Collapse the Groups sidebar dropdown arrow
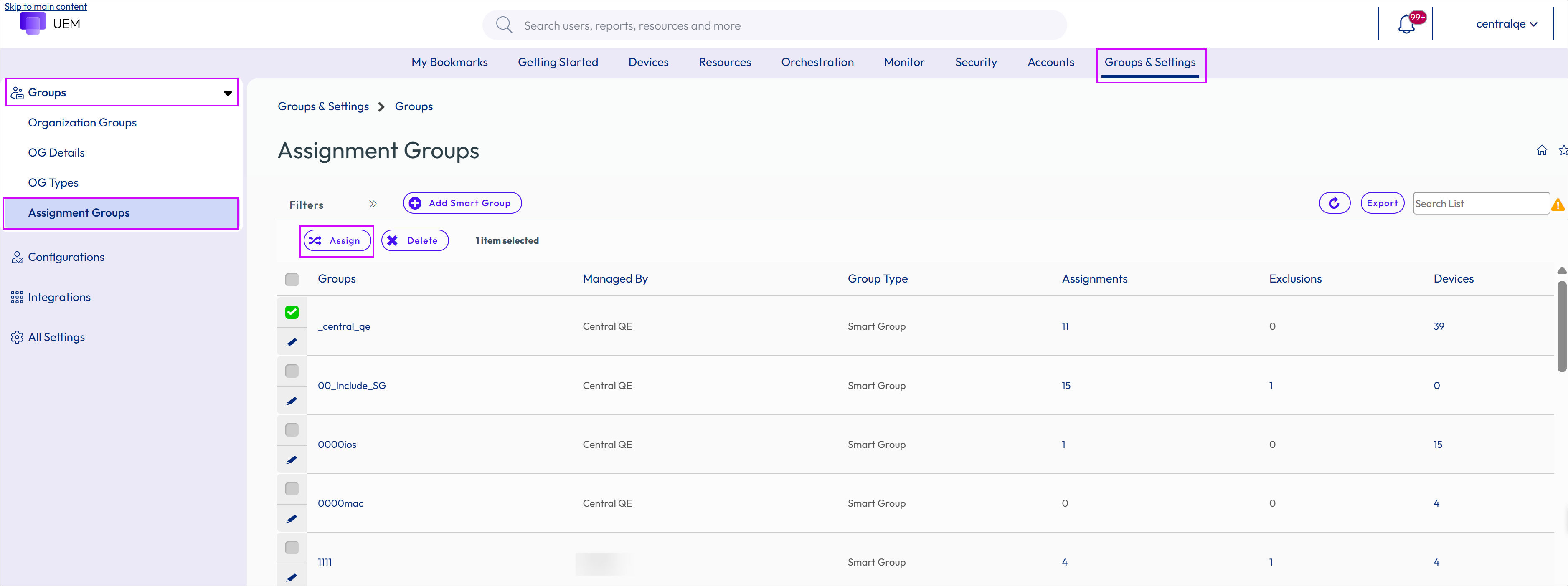This screenshot has width=1568, height=586. click(x=228, y=93)
